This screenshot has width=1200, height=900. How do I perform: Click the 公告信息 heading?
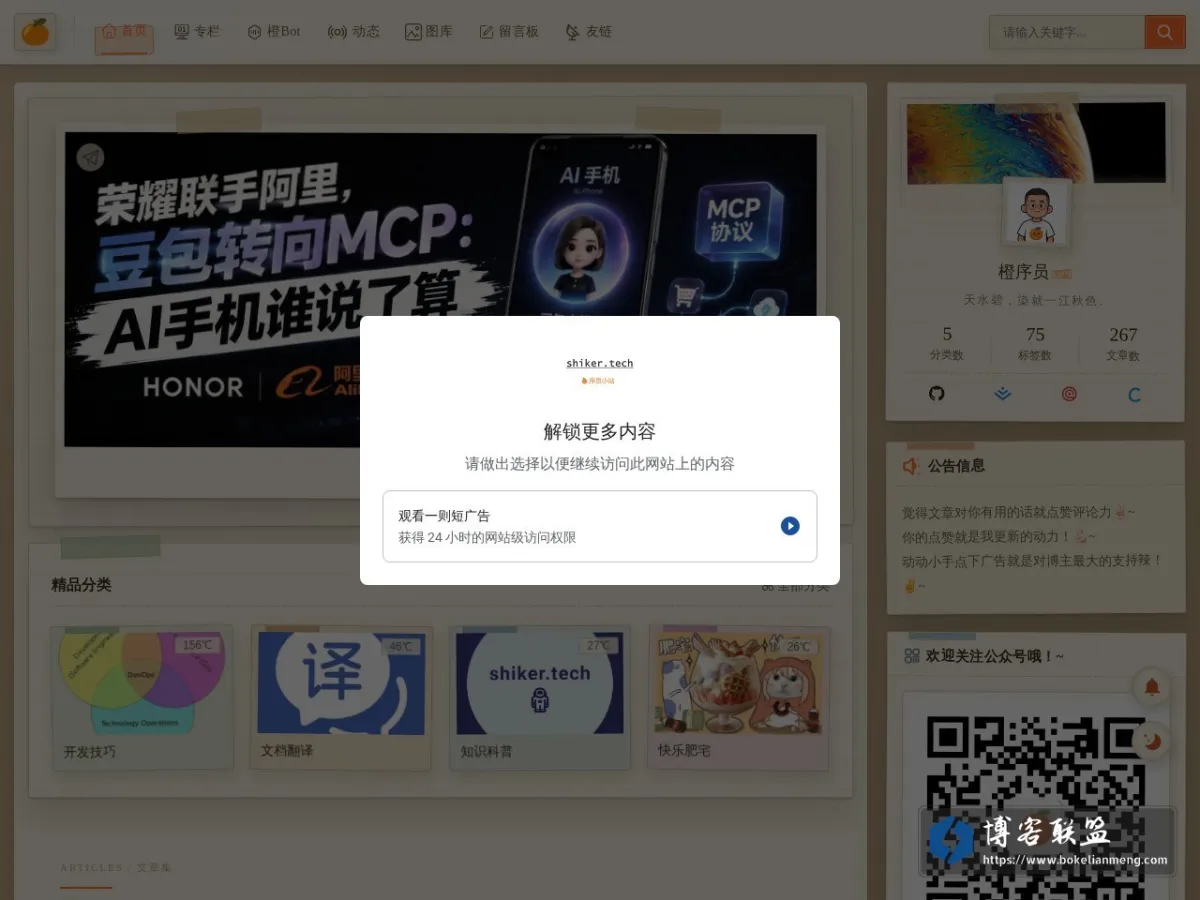(x=956, y=466)
